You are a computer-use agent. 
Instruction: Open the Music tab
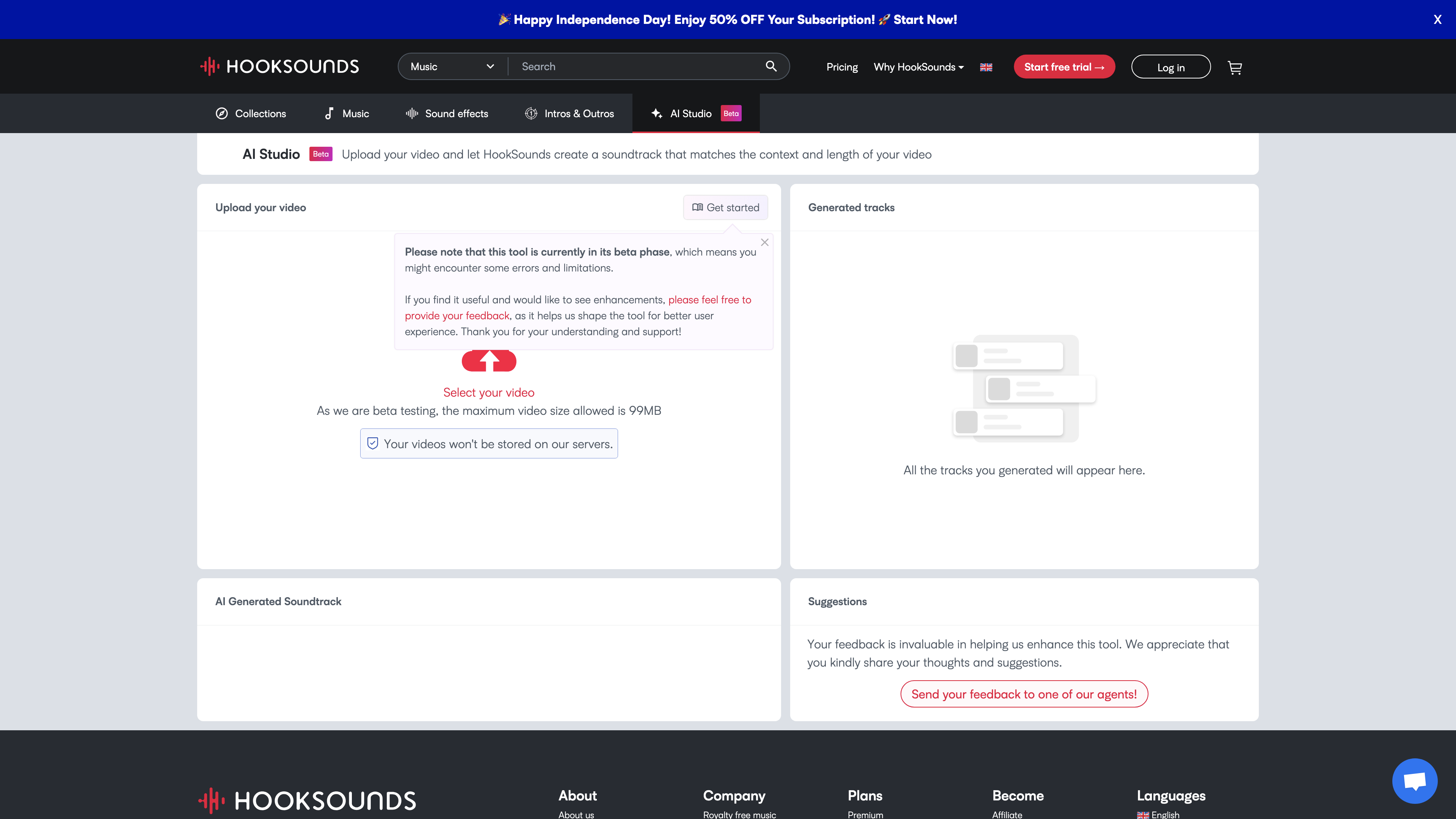pos(347,114)
